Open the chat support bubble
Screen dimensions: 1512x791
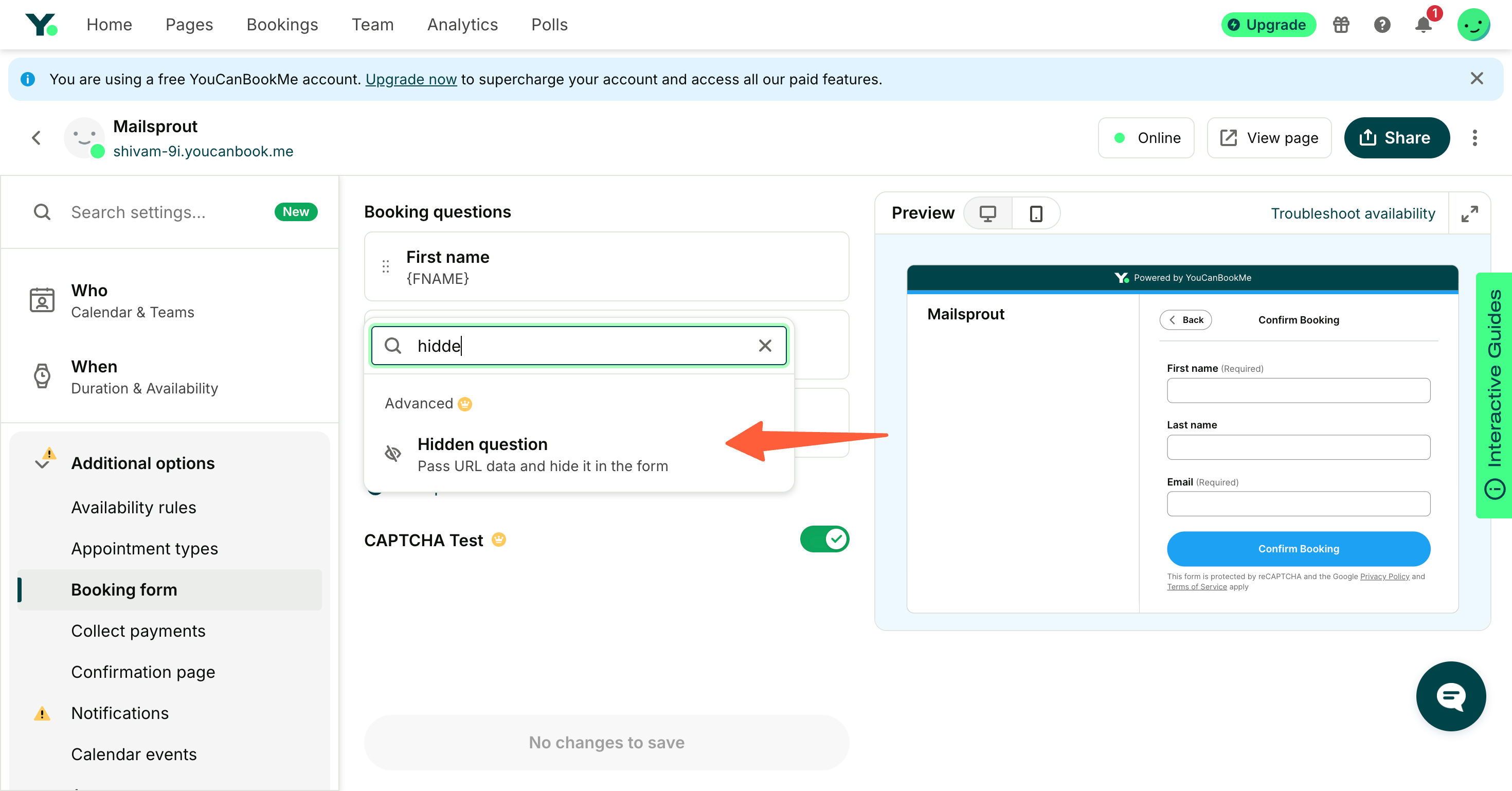click(1451, 696)
